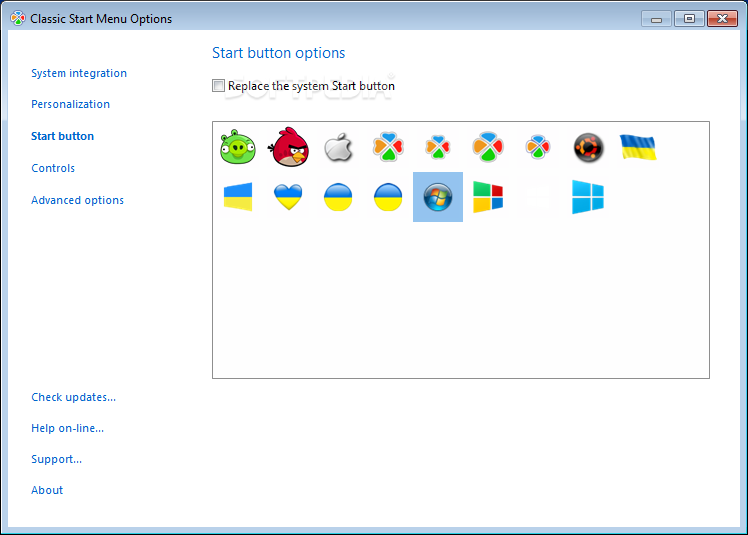The height and width of the screenshot is (535, 748).
Task: Open the About page link
Action: click(47, 490)
